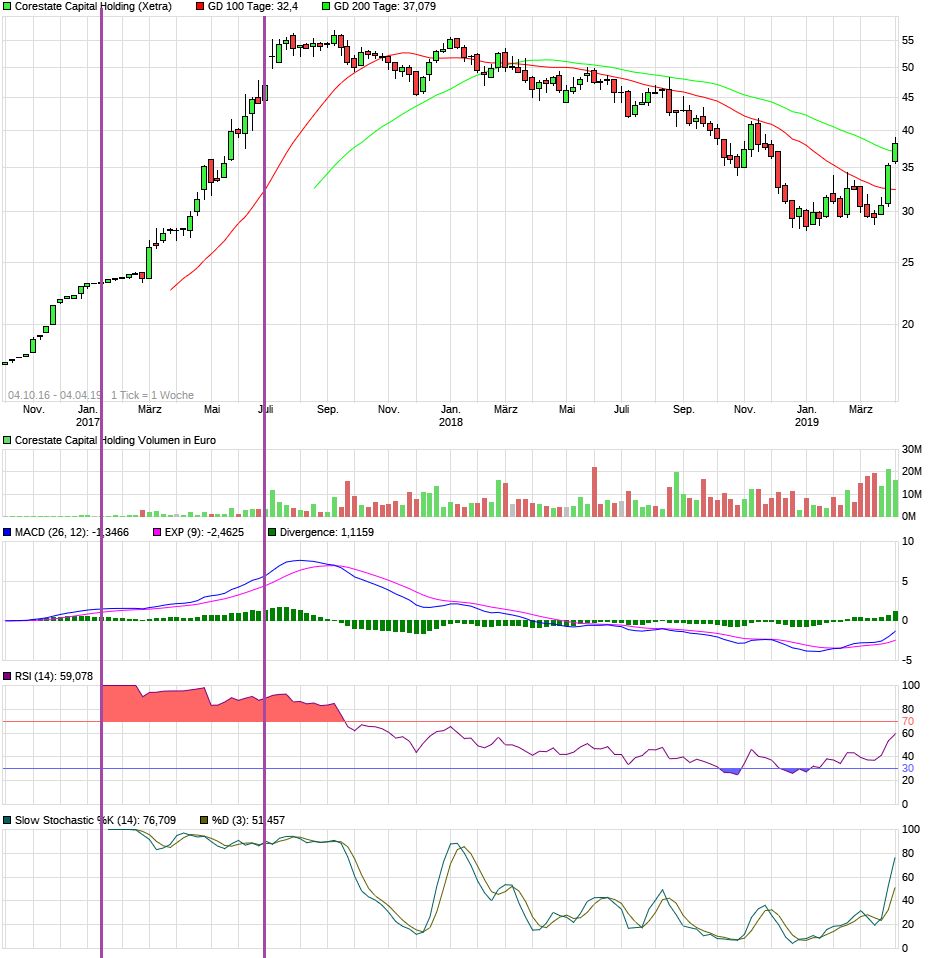Click the date range 04.10.16 - 04.04.19
This screenshot has width=940, height=958.
pos(53,392)
